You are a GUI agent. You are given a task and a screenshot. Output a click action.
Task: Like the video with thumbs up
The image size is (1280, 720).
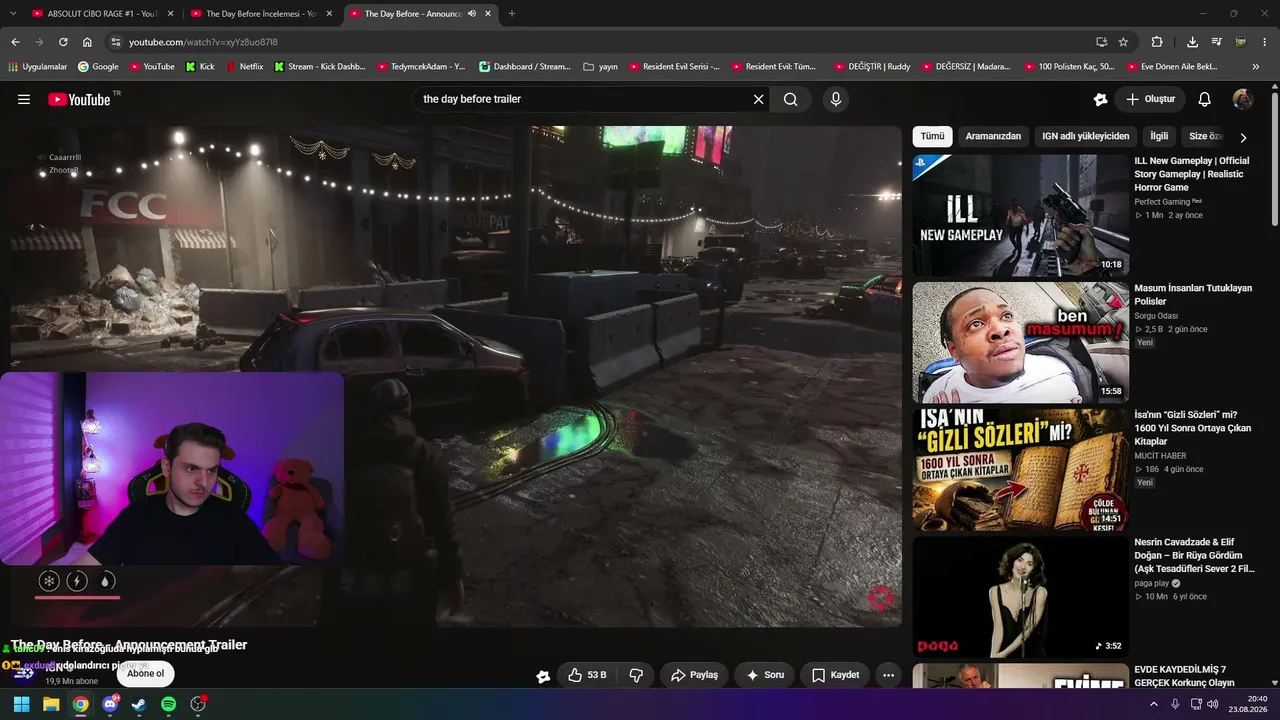pos(586,675)
